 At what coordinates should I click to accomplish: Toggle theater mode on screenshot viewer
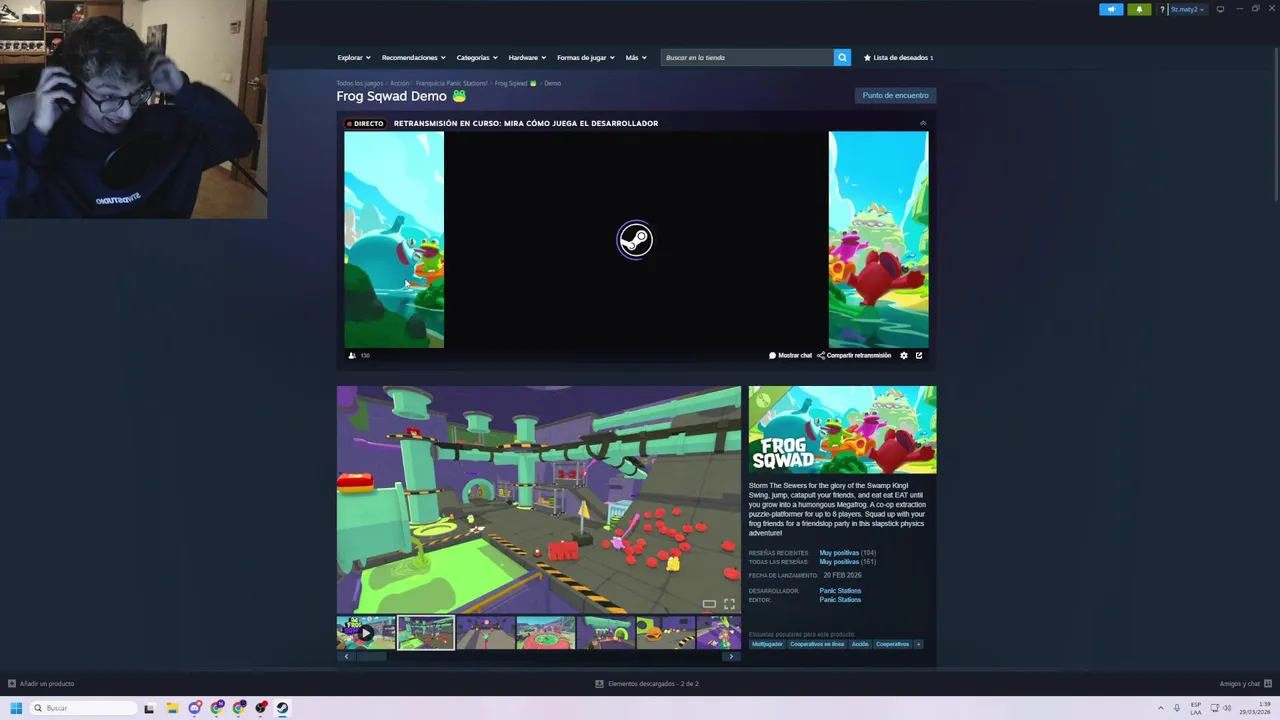pyautogui.click(x=709, y=603)
